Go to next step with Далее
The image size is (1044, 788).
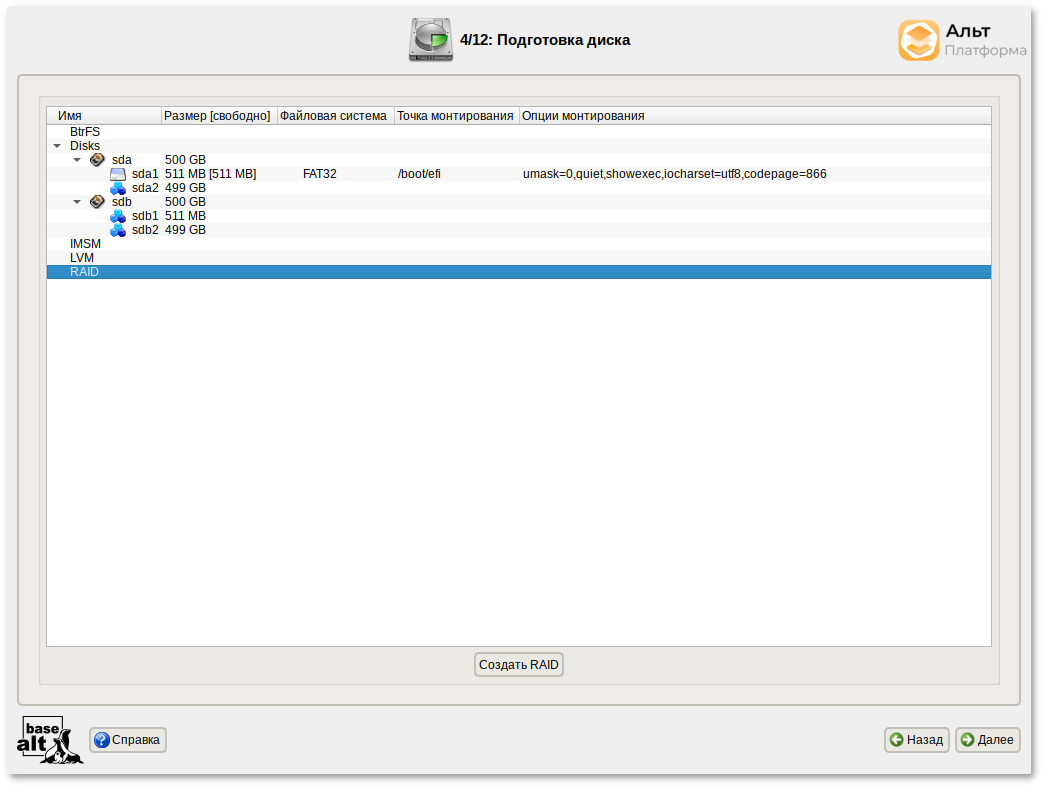point(987,740)
